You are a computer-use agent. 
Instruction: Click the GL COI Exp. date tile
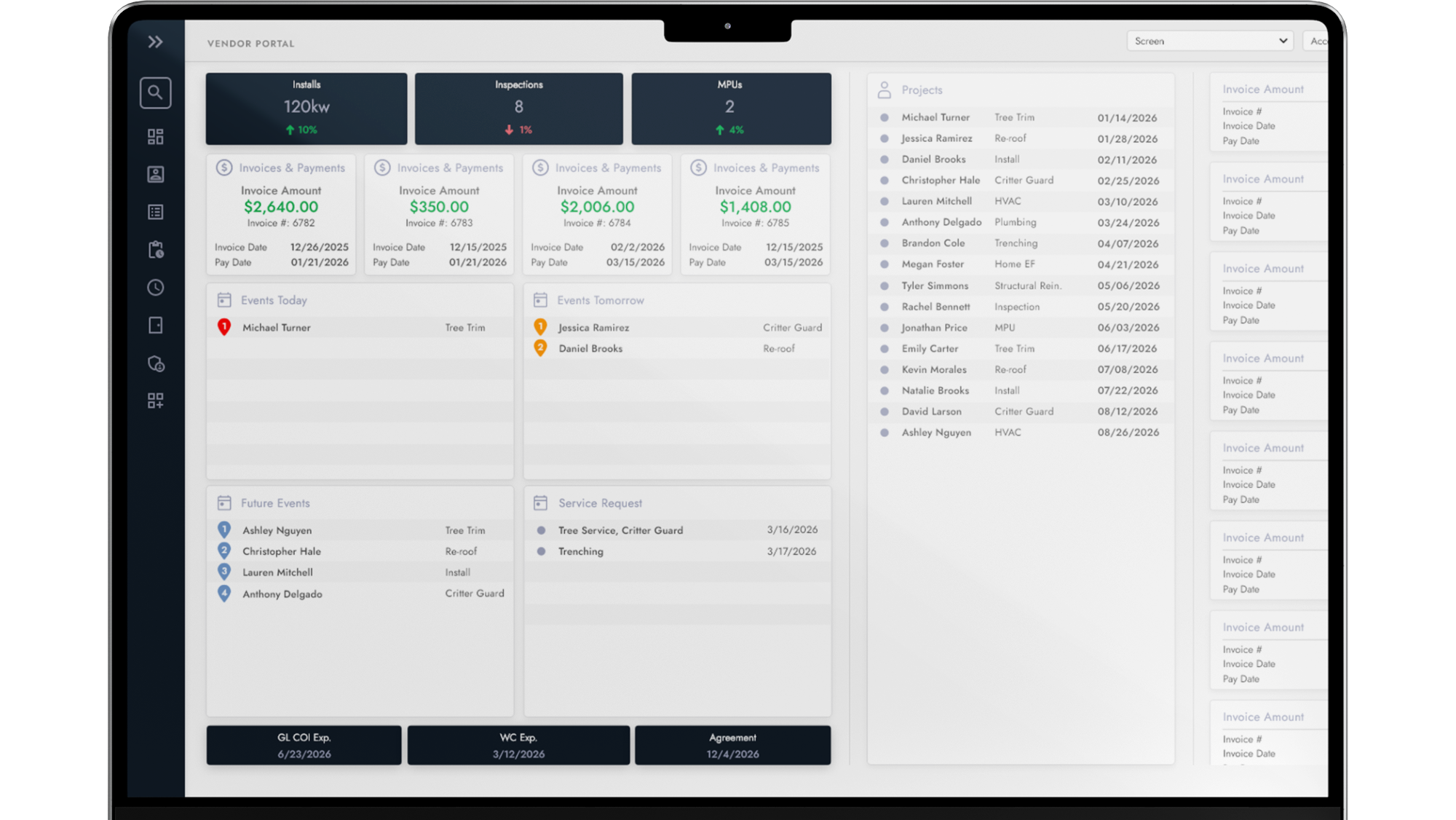[x=304, y=745]
